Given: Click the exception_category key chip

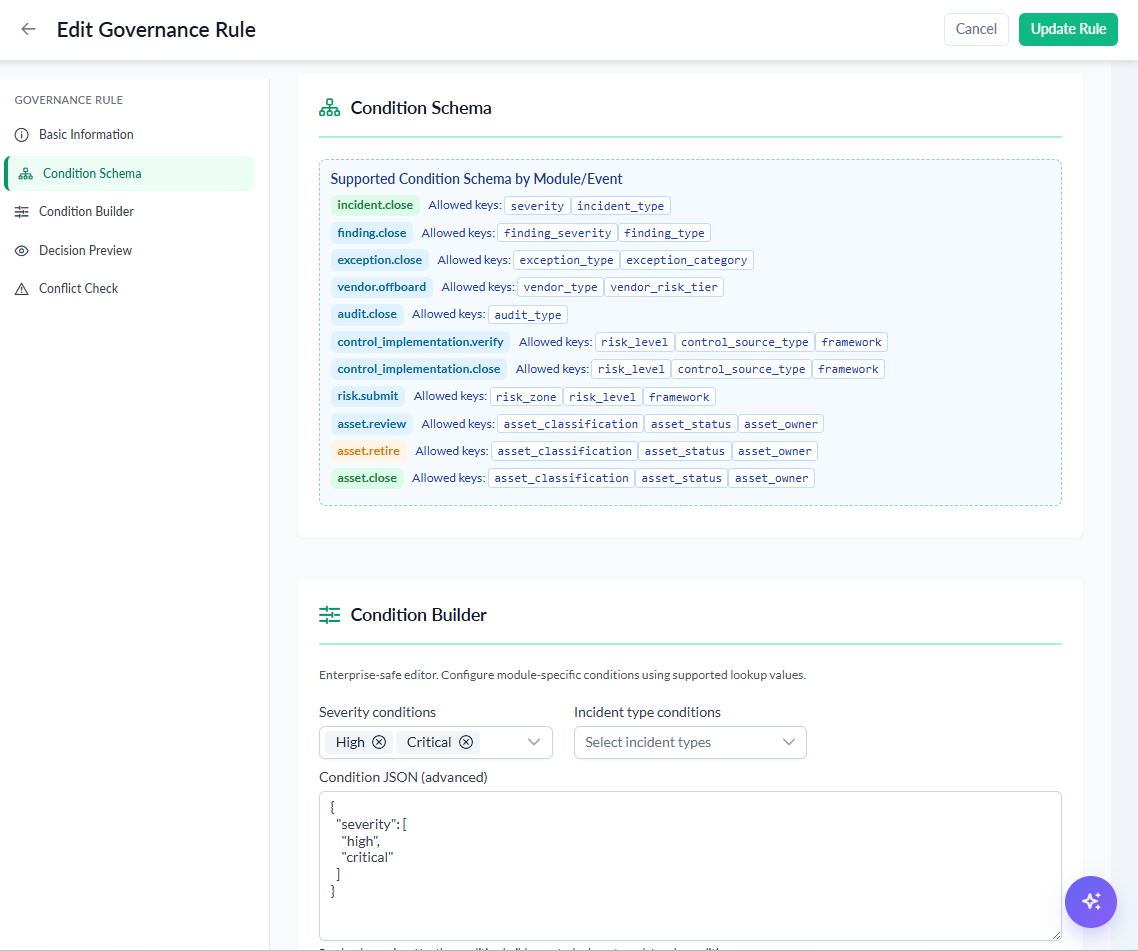Looking at the screenshot, I should click(687, 260).
